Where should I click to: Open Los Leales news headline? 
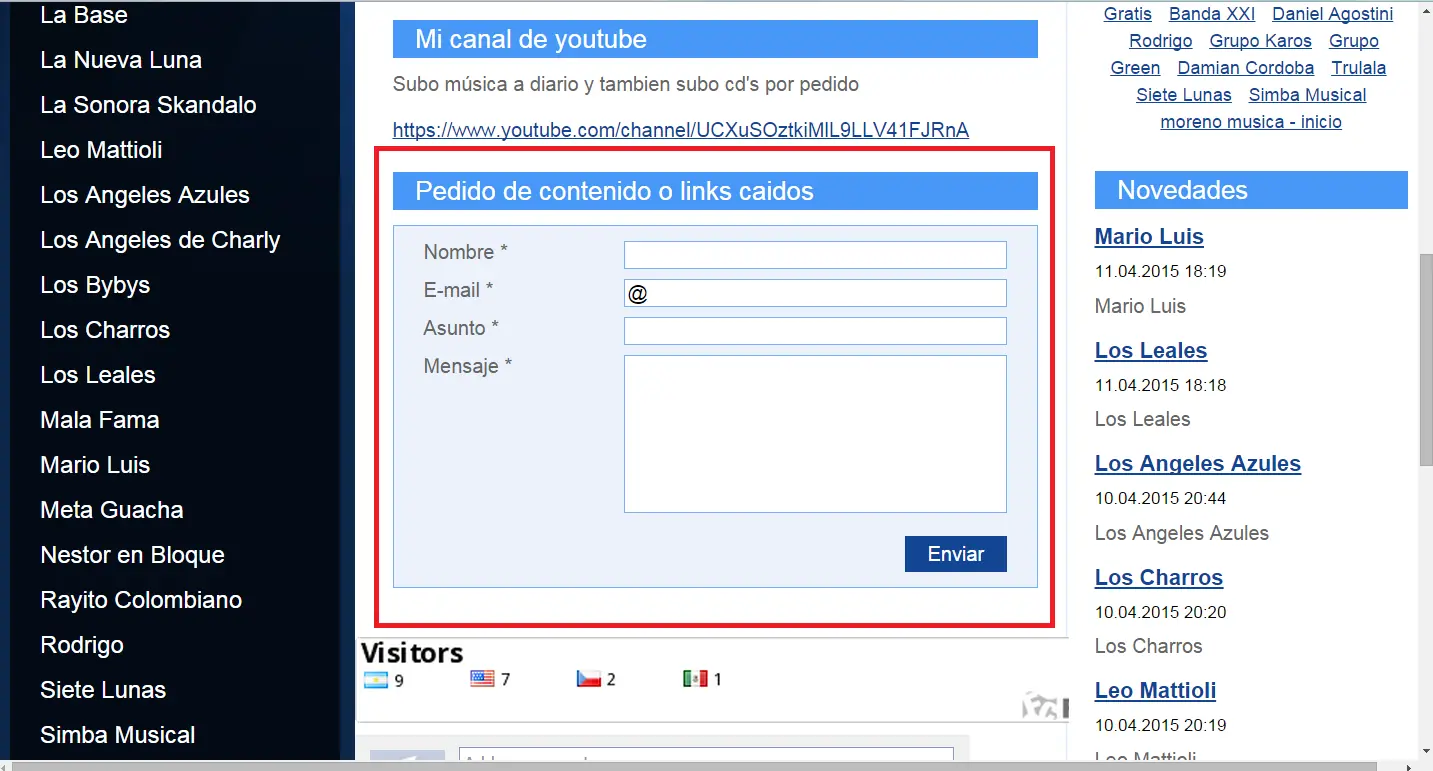pos(1151,351)
